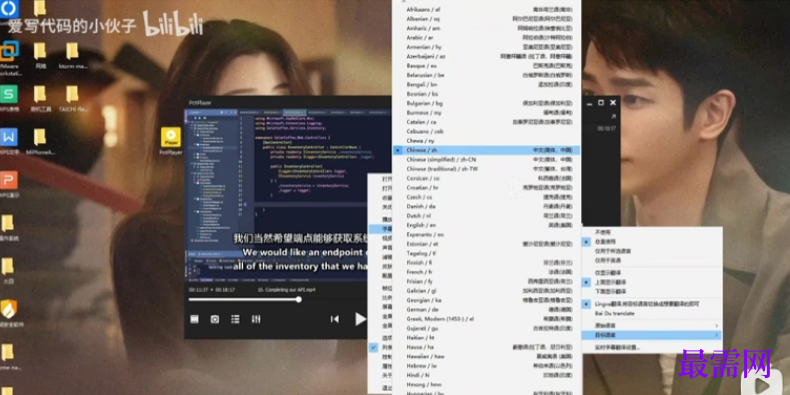Expand the highlighted '目标语言' submenu
The image size is (790, 395).
(652, 335)
